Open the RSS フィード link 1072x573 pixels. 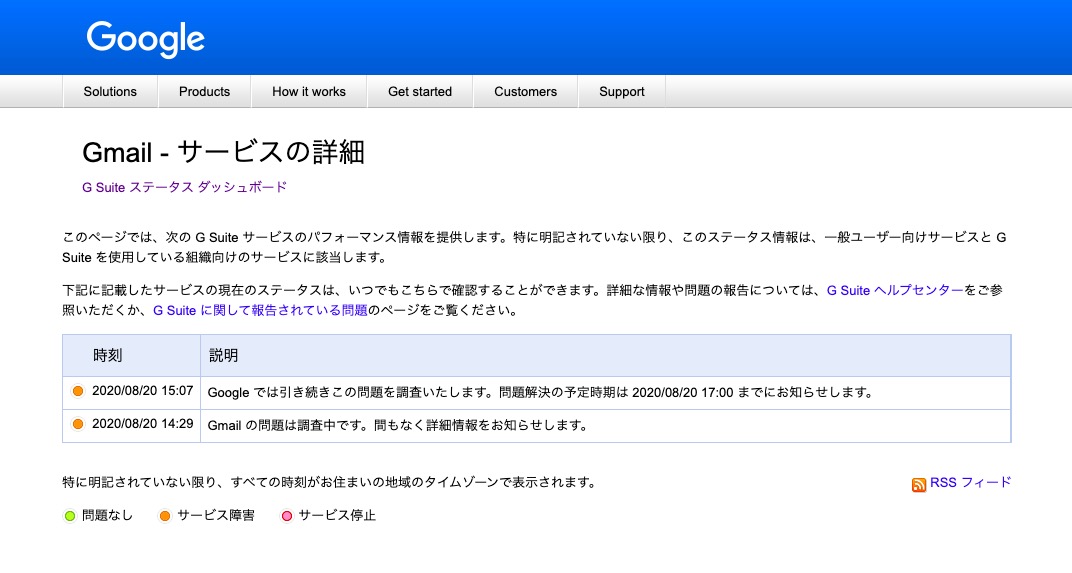point(970,483)
